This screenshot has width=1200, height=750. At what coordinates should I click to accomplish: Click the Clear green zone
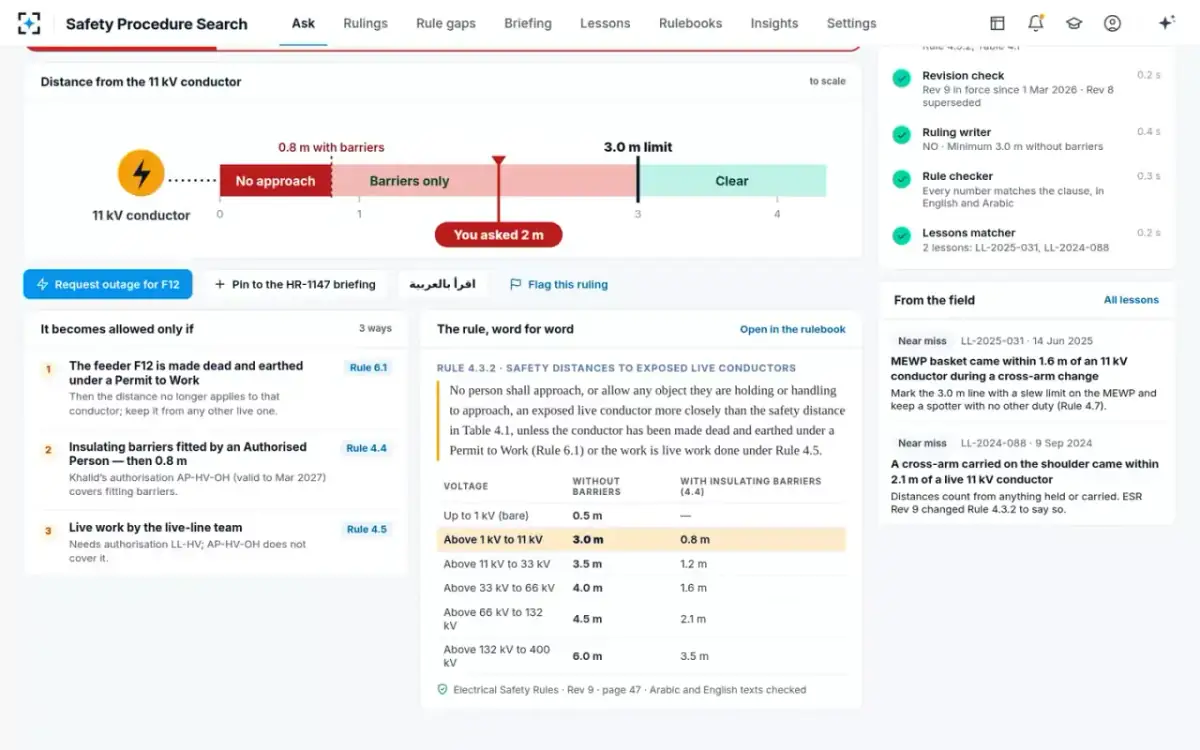click(732, 181)
